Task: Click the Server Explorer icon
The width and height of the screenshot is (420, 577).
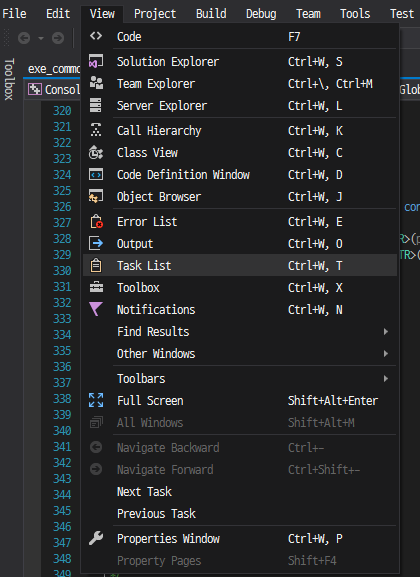Action: (x=95, y=105)
